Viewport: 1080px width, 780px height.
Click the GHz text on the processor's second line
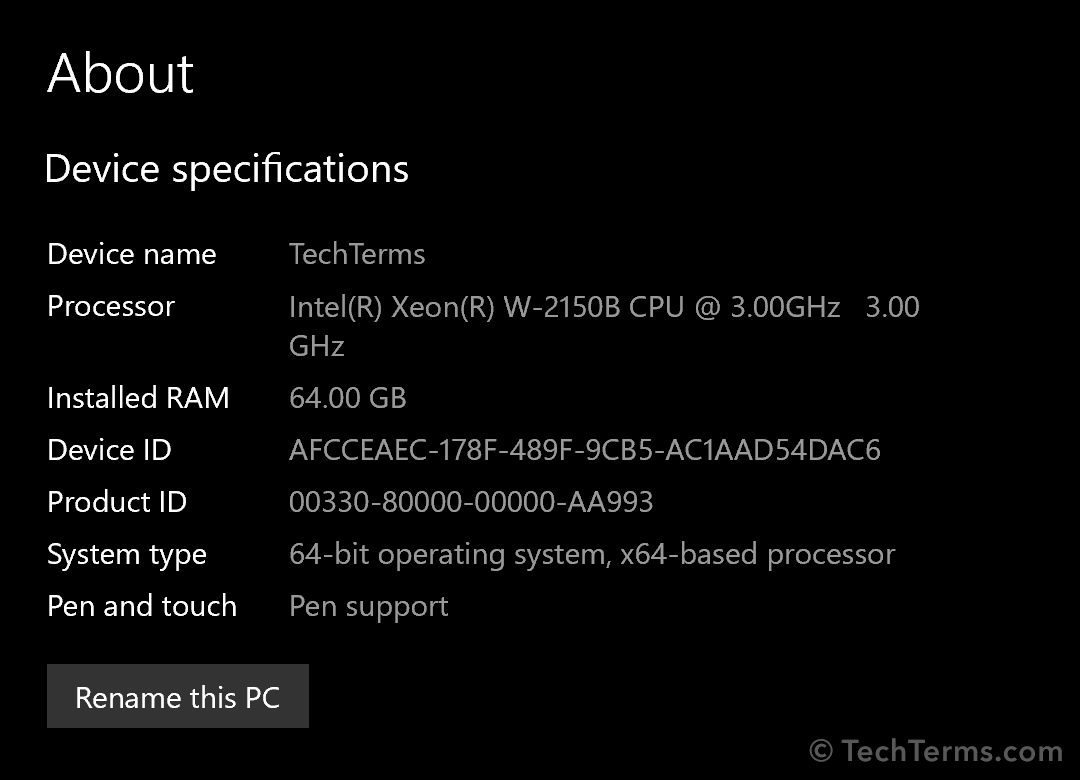point(317,346)
